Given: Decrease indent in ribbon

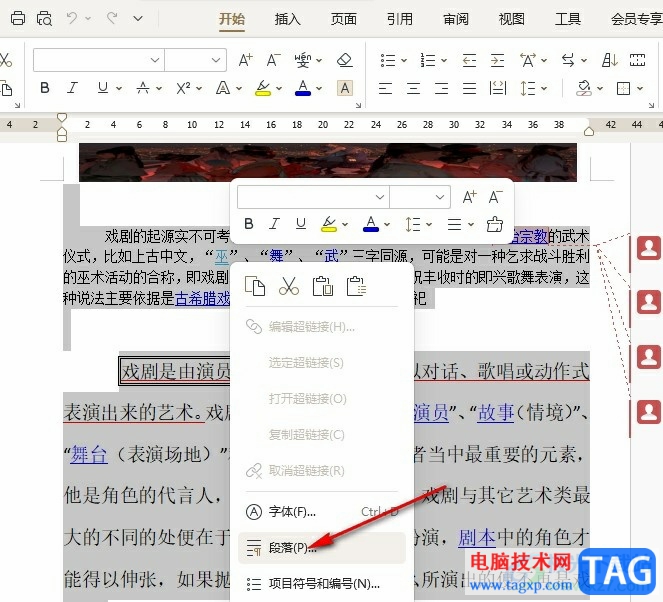Looking at the screenshot, I should pos(469,60).
